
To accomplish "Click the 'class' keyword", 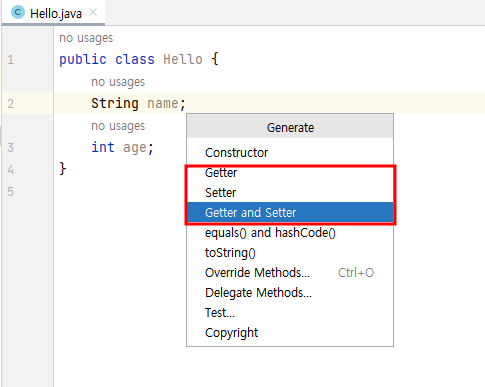I will (135, 59).
